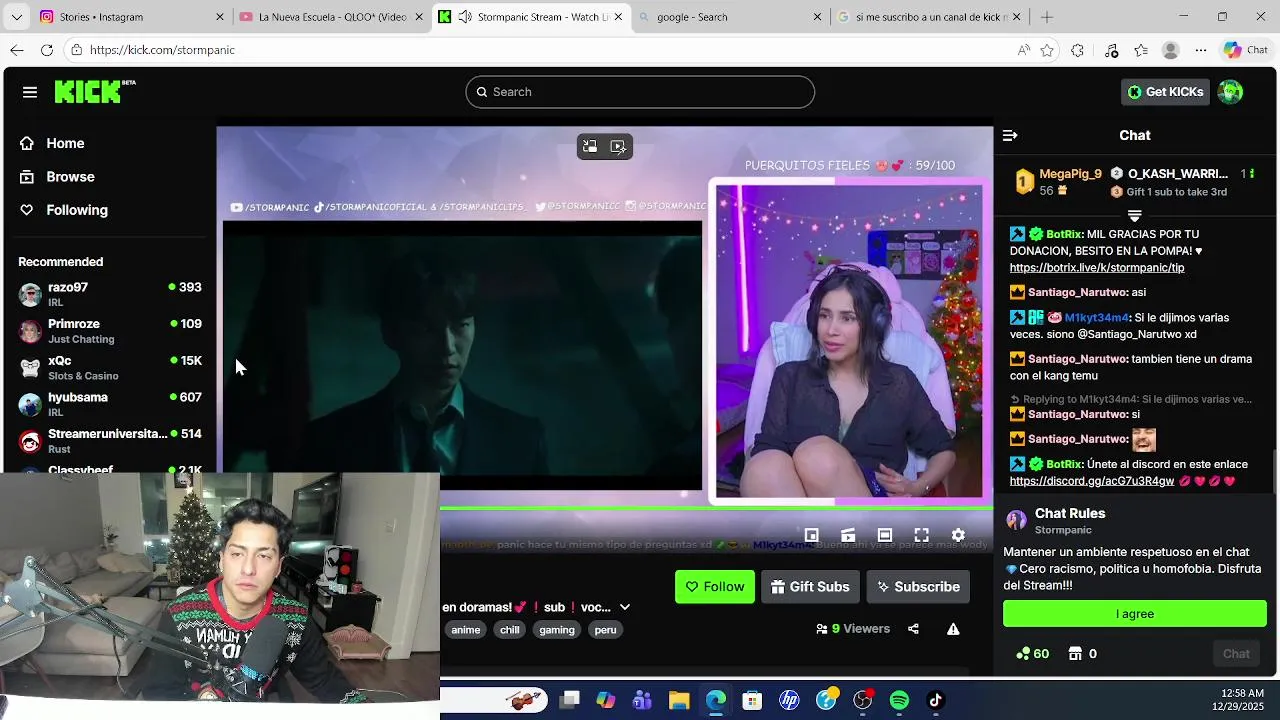Follow the Stormpanic channel
Image resolution: width=1280 pixels, height=720 pixels.
pyautogui.click(x=715, y=587)
